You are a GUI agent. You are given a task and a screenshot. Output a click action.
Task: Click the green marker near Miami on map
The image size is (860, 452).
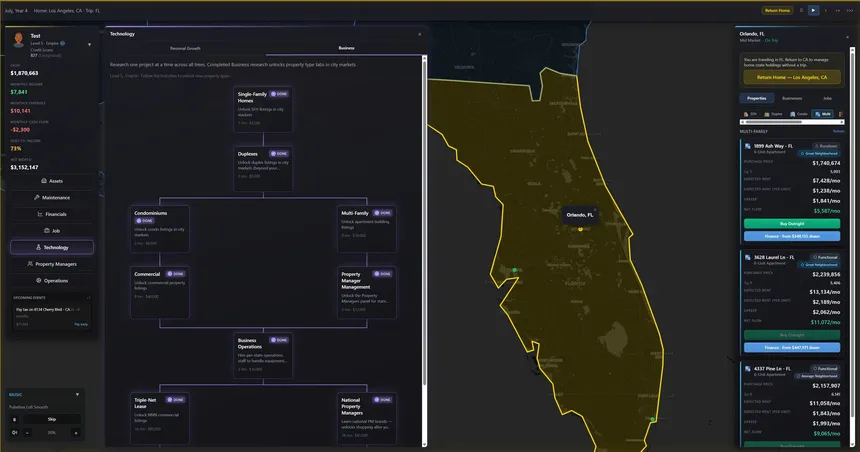[x=653, y=419]
